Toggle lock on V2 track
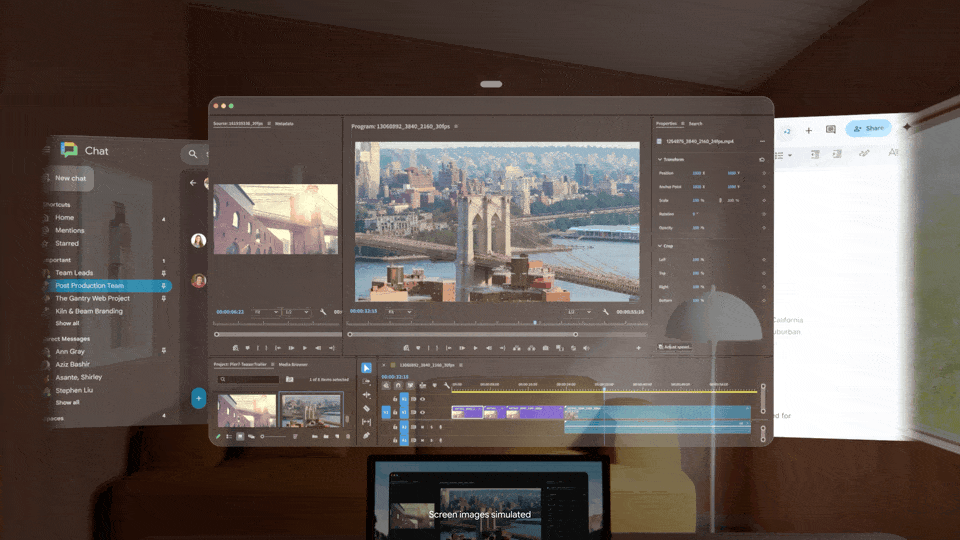The image size is (960, 540). pyautogui.click(x=395, y=399)
